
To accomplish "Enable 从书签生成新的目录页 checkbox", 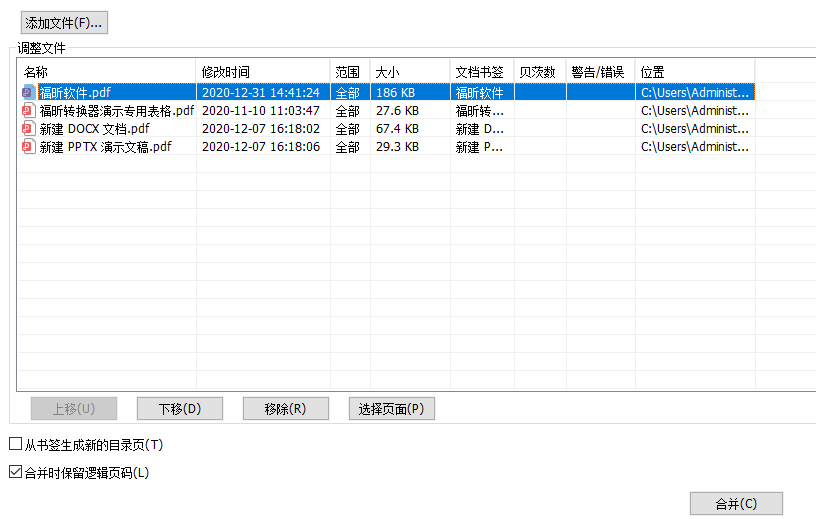I will coord(16,444).
